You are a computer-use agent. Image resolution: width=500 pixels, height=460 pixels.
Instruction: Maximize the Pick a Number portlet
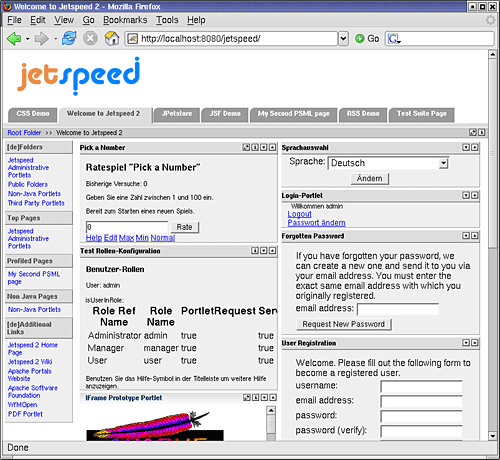click(273, 147)
